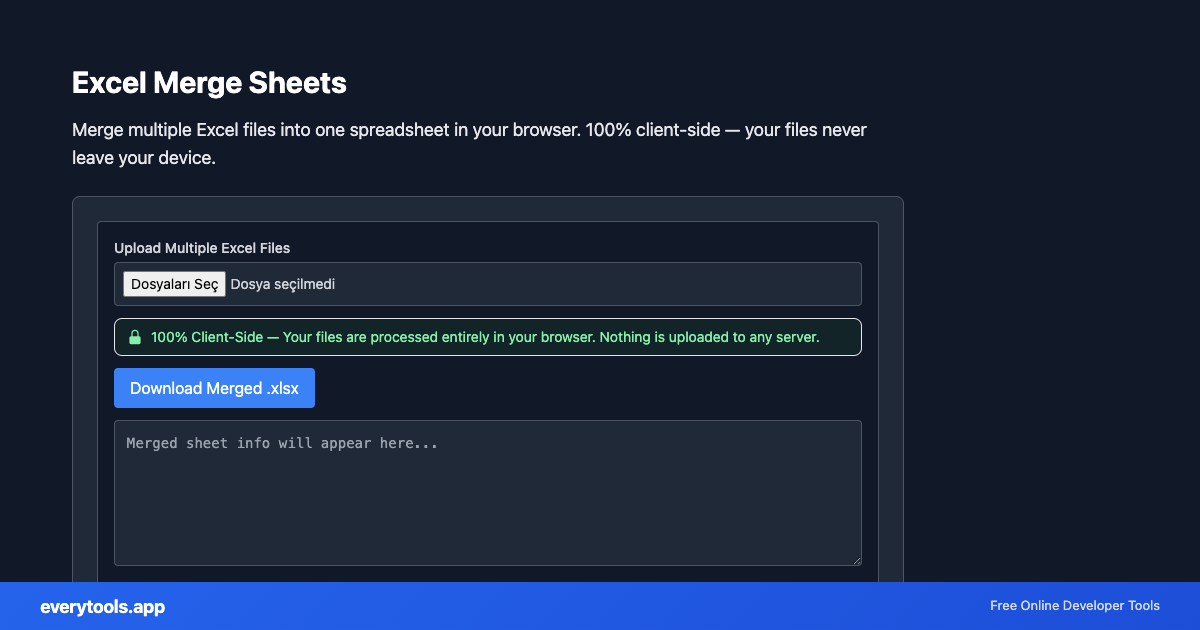
Task: Click the "100% client-side" phrase in the description
Action: tap(652, 131)
